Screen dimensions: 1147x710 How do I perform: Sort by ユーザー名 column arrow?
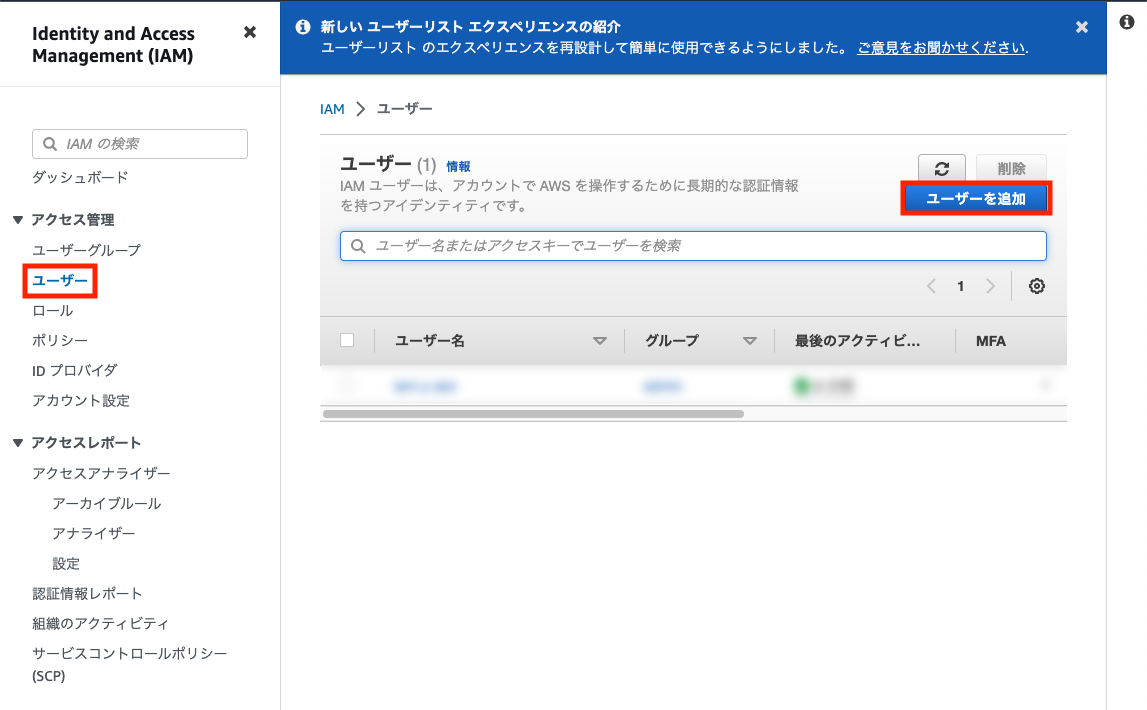(x=600, y=341)
